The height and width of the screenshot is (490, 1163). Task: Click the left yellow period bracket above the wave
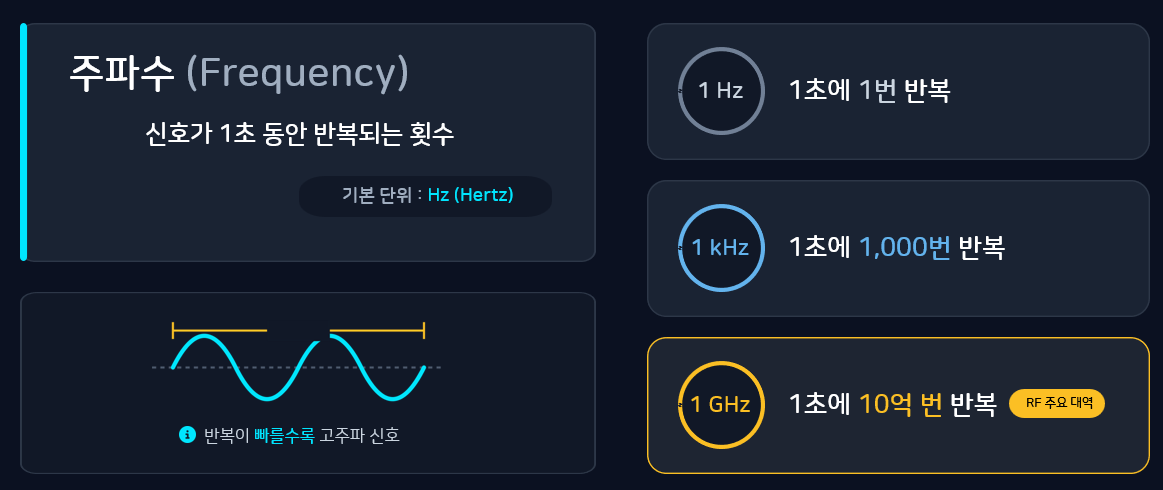pos(219,329)
